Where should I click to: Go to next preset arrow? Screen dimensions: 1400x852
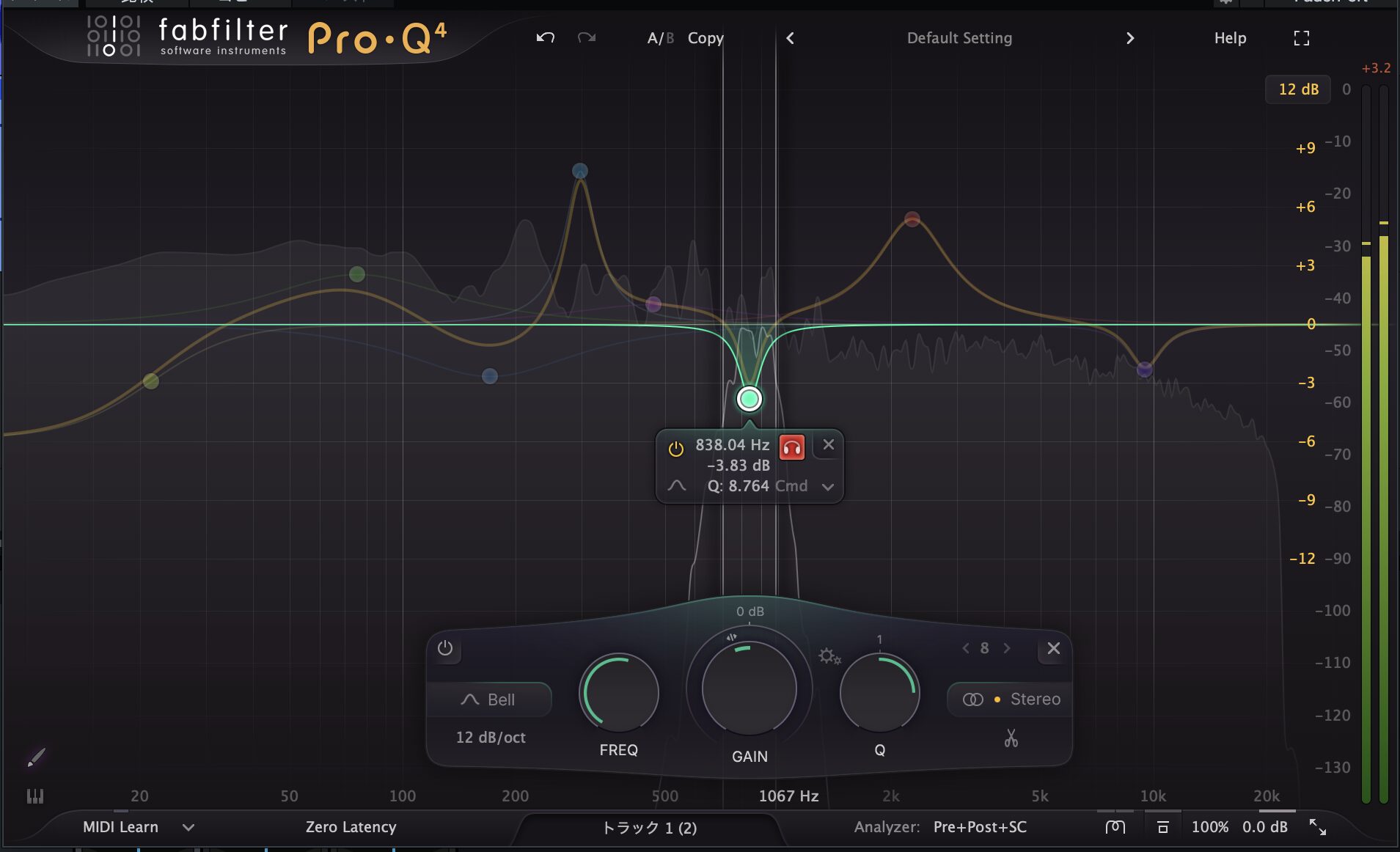pos(1130,38)
